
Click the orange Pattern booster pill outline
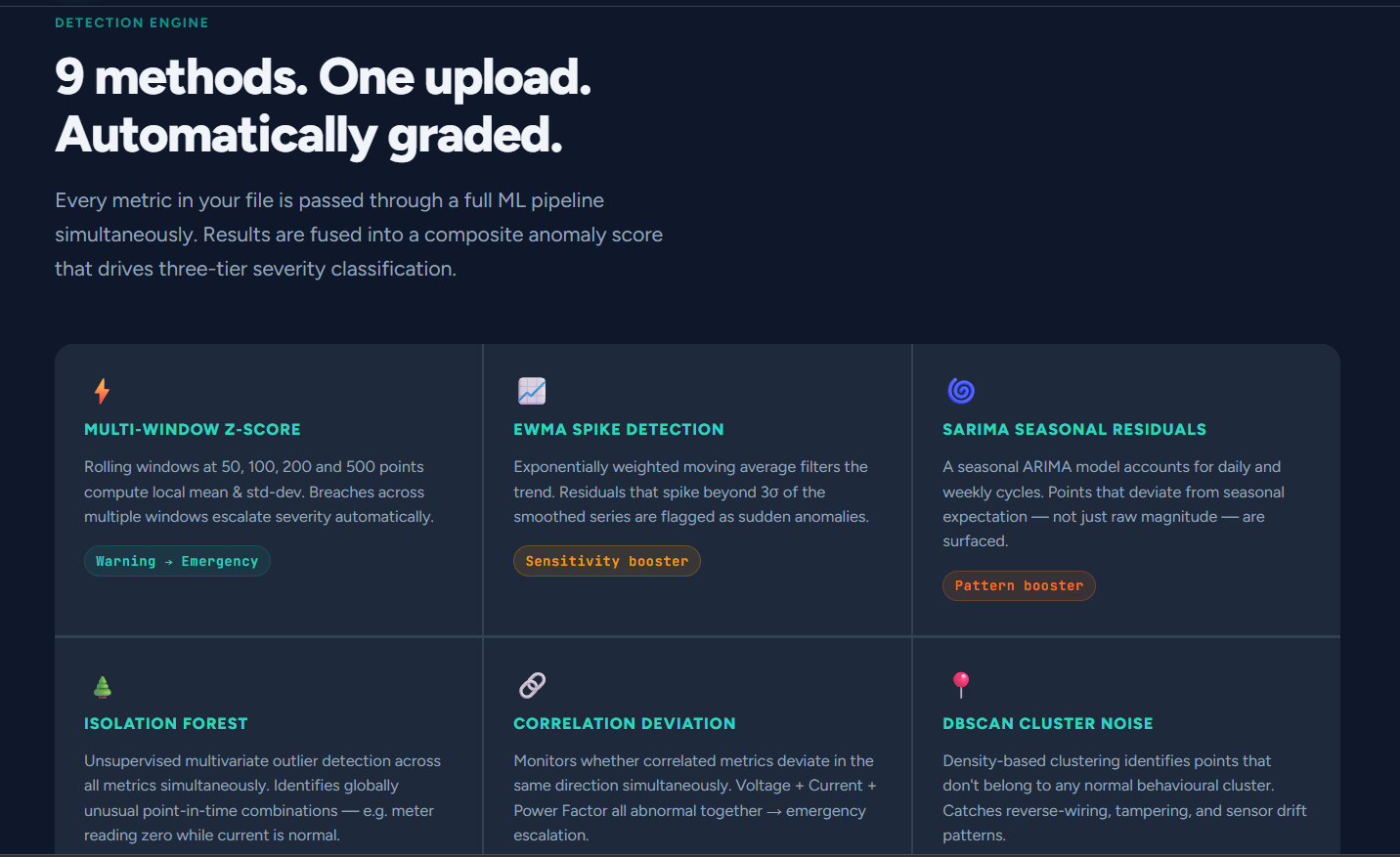(1019, 585)
